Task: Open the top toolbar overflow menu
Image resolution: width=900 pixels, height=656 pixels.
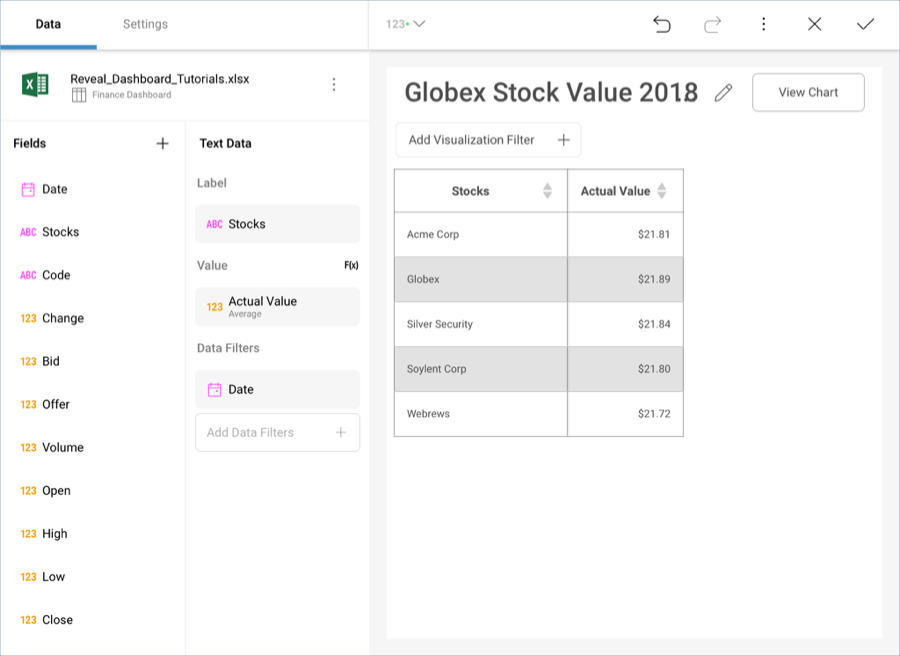Action: point(763,24)
